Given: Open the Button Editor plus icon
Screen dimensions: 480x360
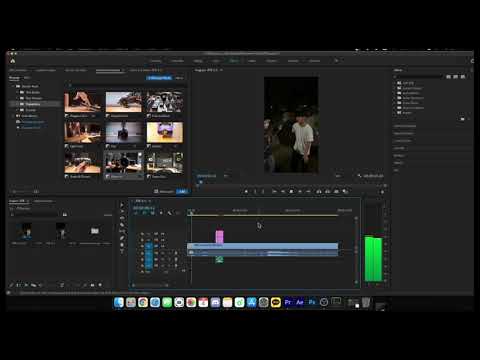Looking at the screenshot, I should pyautogui.click(x=382, y=192).
